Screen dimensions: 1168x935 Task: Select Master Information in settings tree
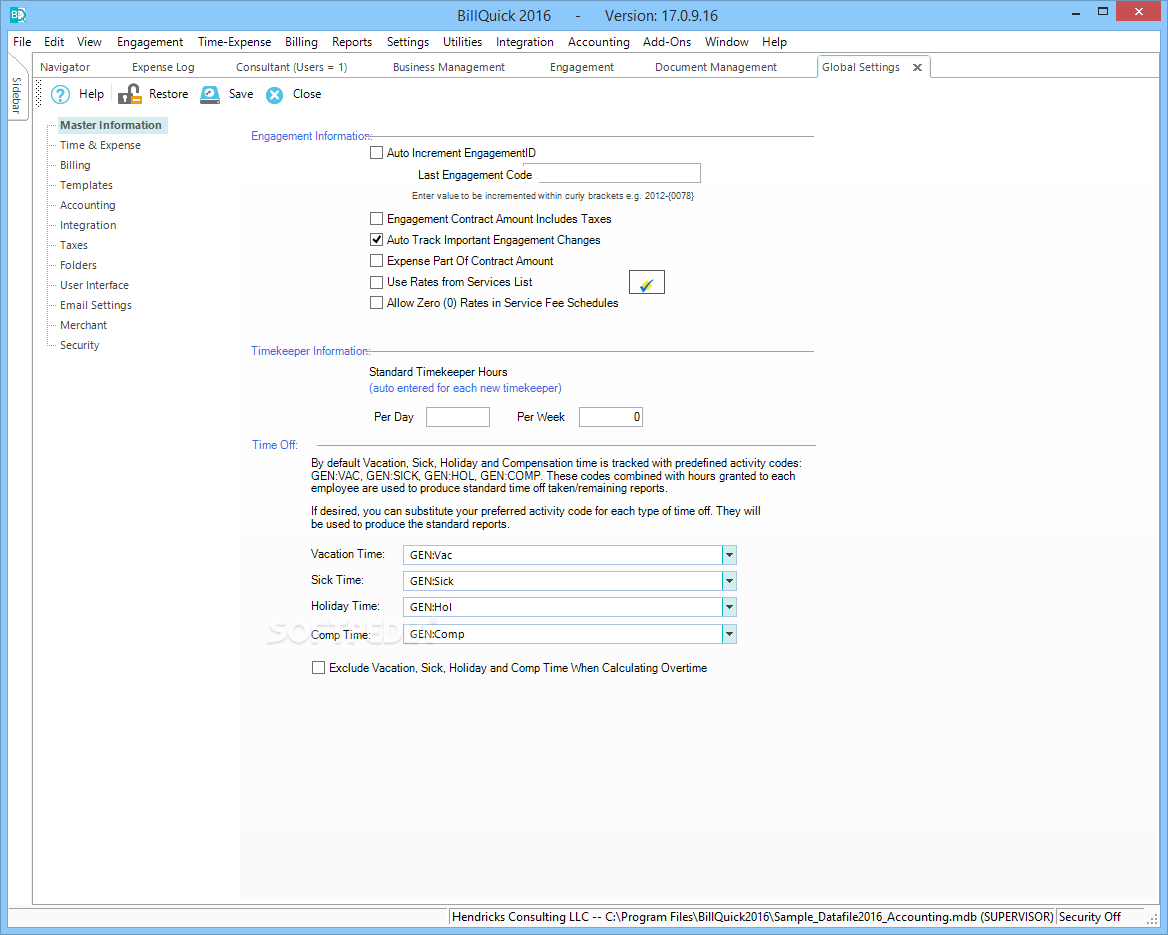point(111,125)
